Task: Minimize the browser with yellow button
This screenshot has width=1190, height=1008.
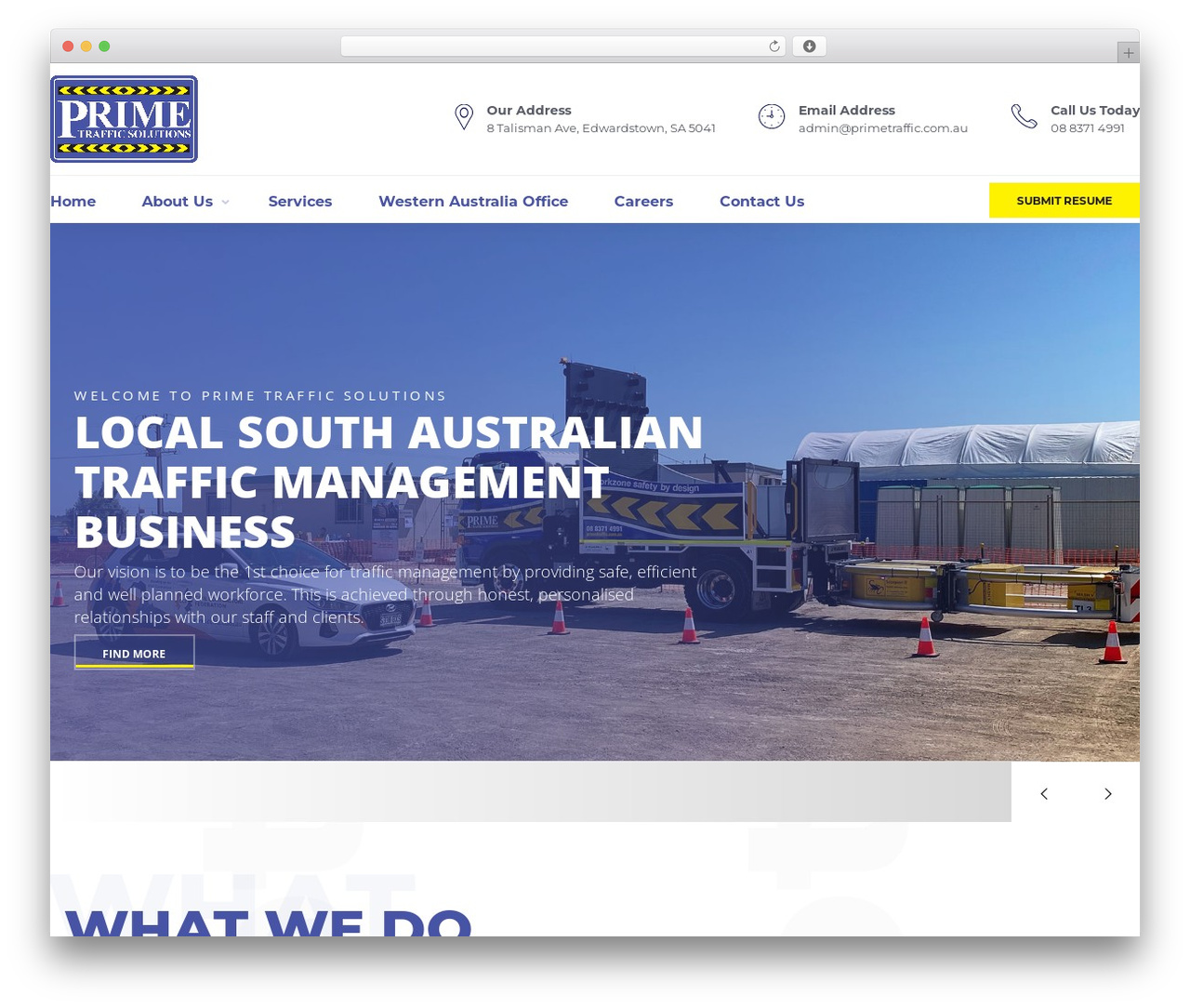Action: coord(86,46)
